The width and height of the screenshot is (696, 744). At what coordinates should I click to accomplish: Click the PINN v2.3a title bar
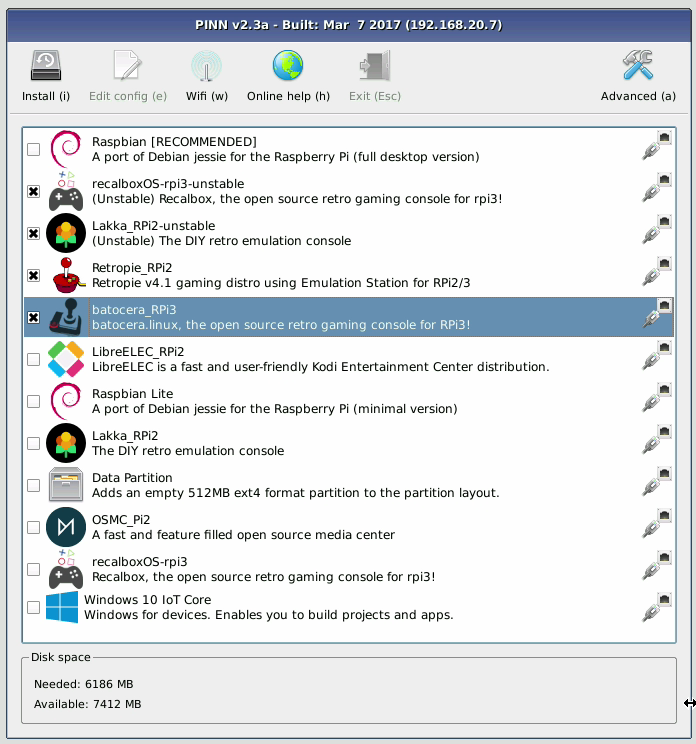[x=349, y=25]
